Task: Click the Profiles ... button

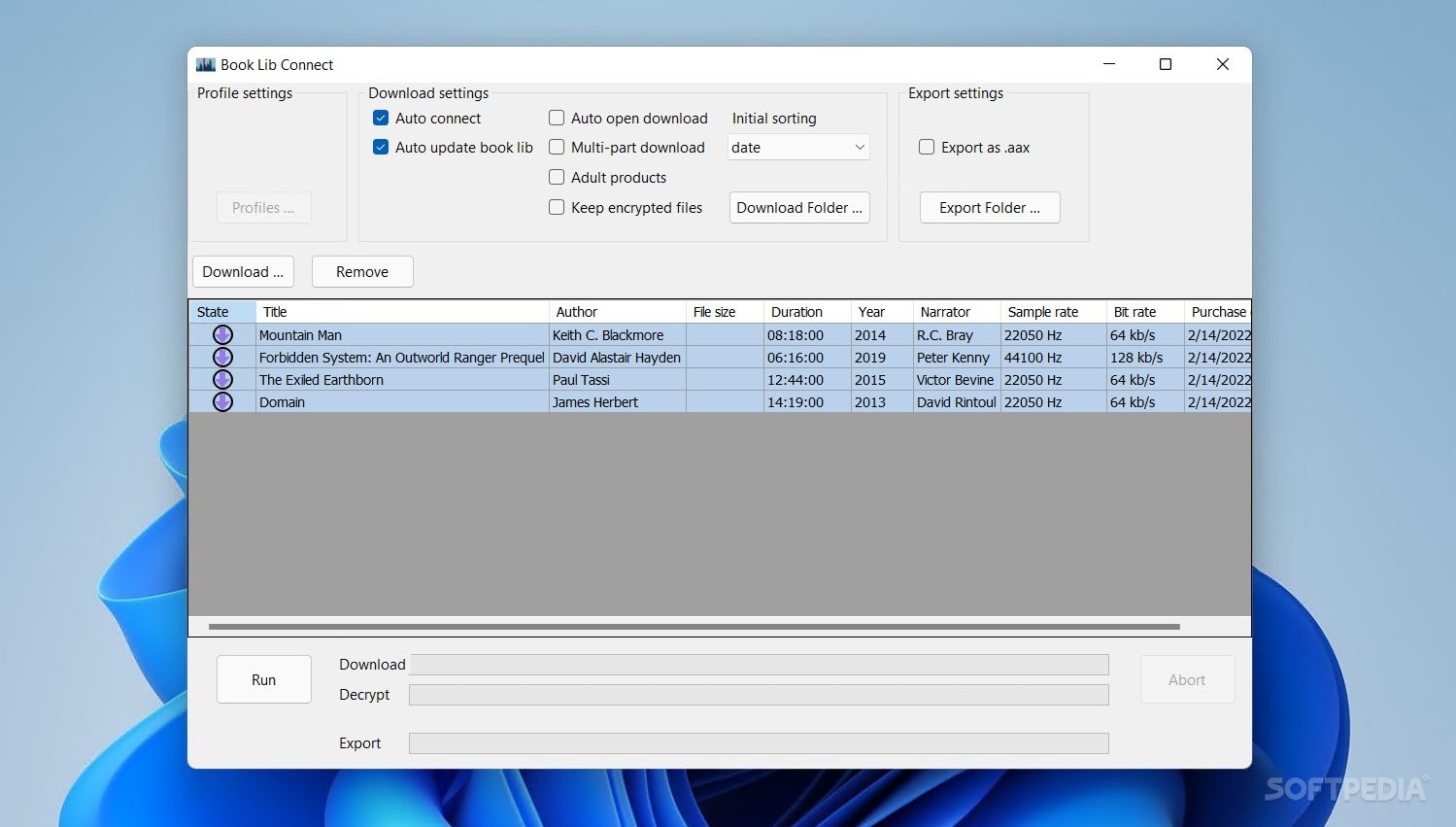Action: 263,208
